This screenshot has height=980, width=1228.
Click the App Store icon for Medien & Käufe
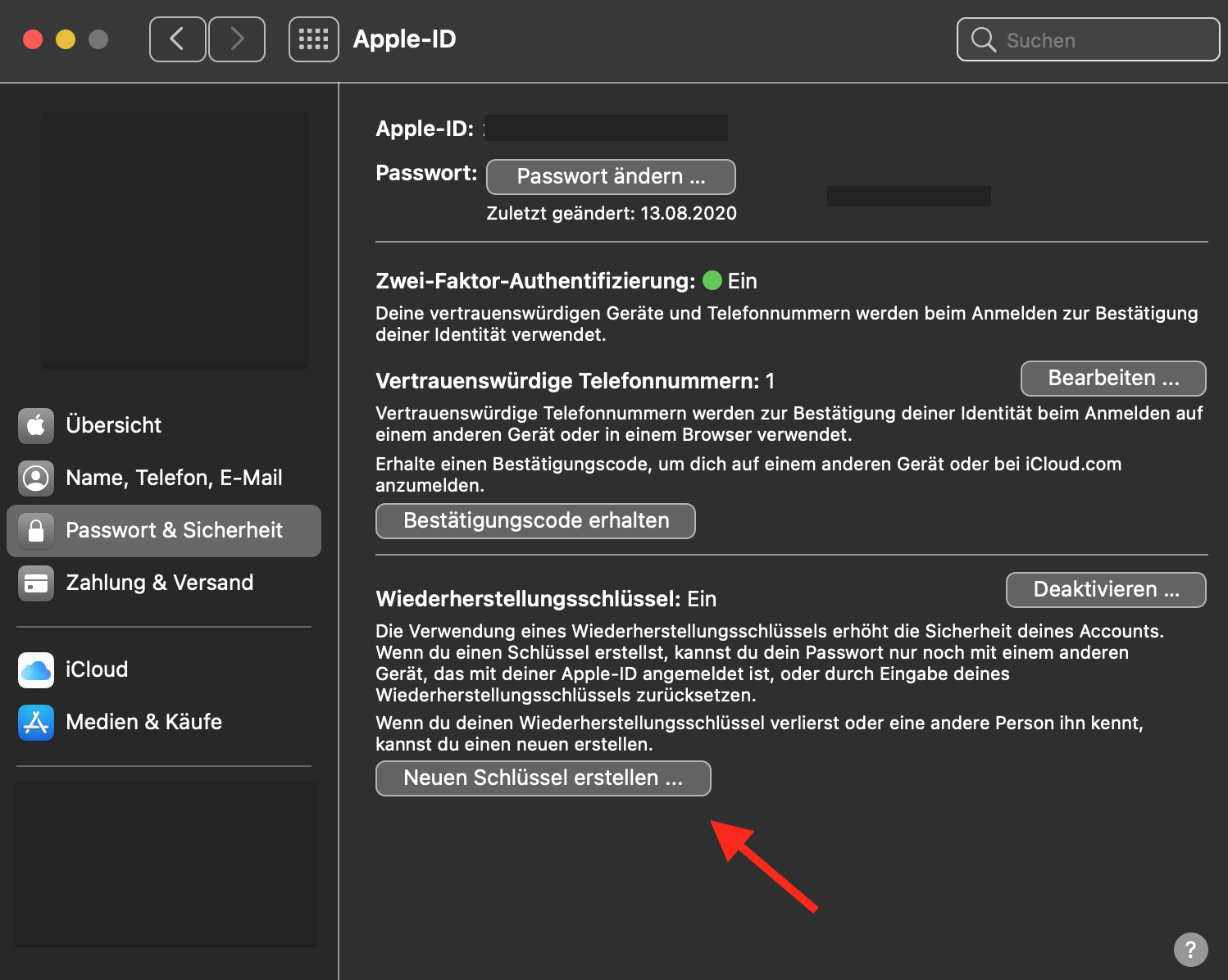[x=36, y=722]
